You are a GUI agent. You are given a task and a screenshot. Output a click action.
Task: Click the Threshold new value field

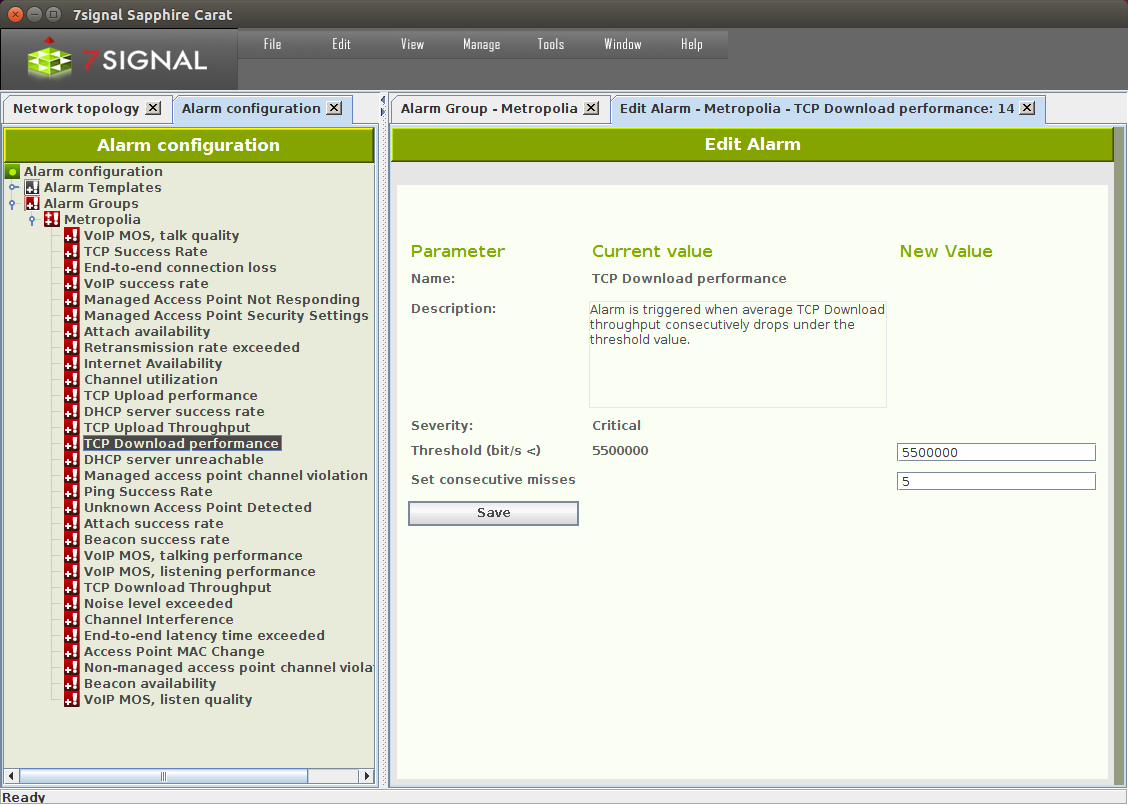click(996, 452)
